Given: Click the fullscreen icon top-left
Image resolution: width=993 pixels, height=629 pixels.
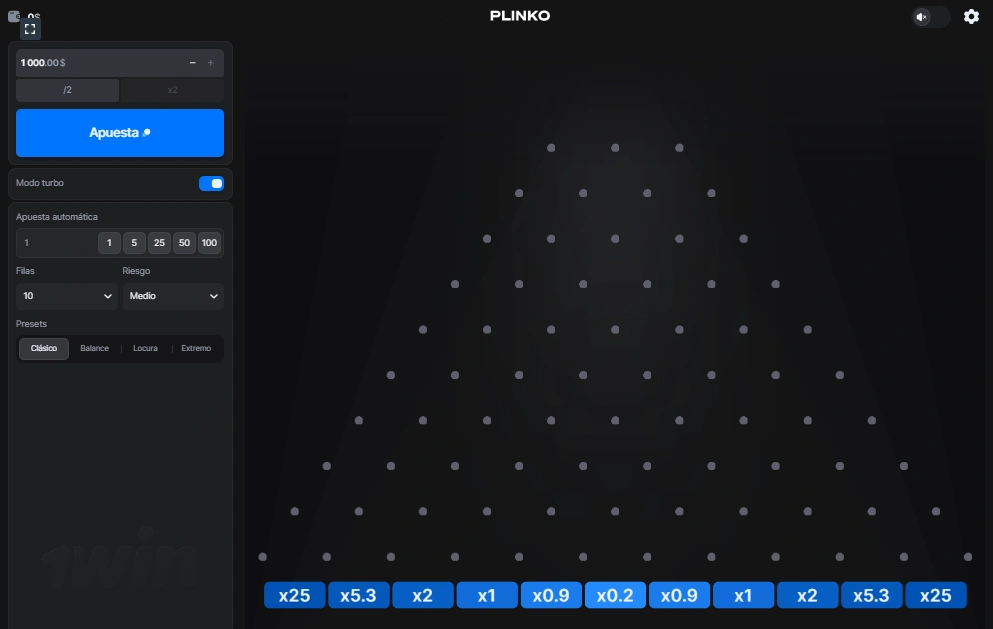Looking at the screenshot, I should point(30,28).
